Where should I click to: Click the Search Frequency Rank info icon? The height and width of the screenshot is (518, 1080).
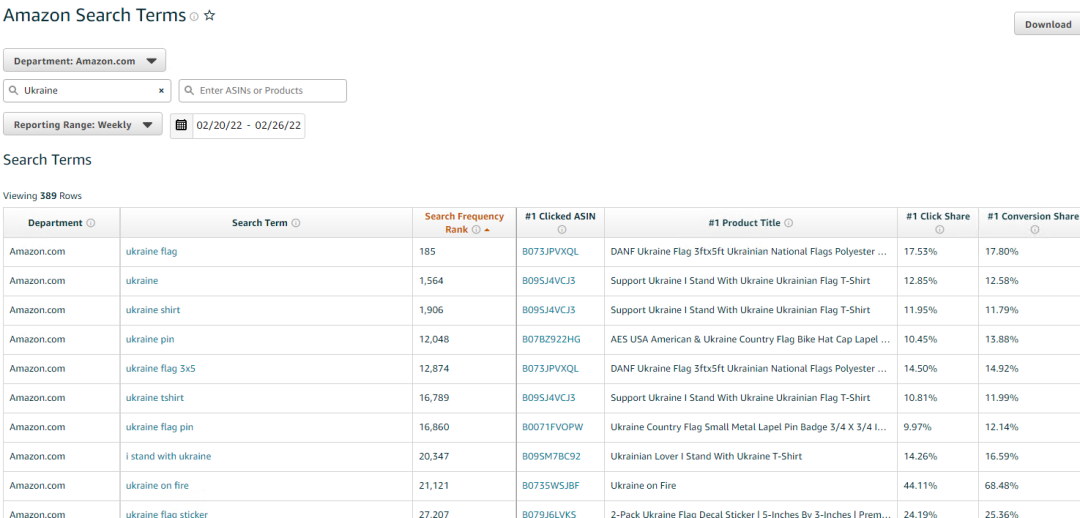476,230
